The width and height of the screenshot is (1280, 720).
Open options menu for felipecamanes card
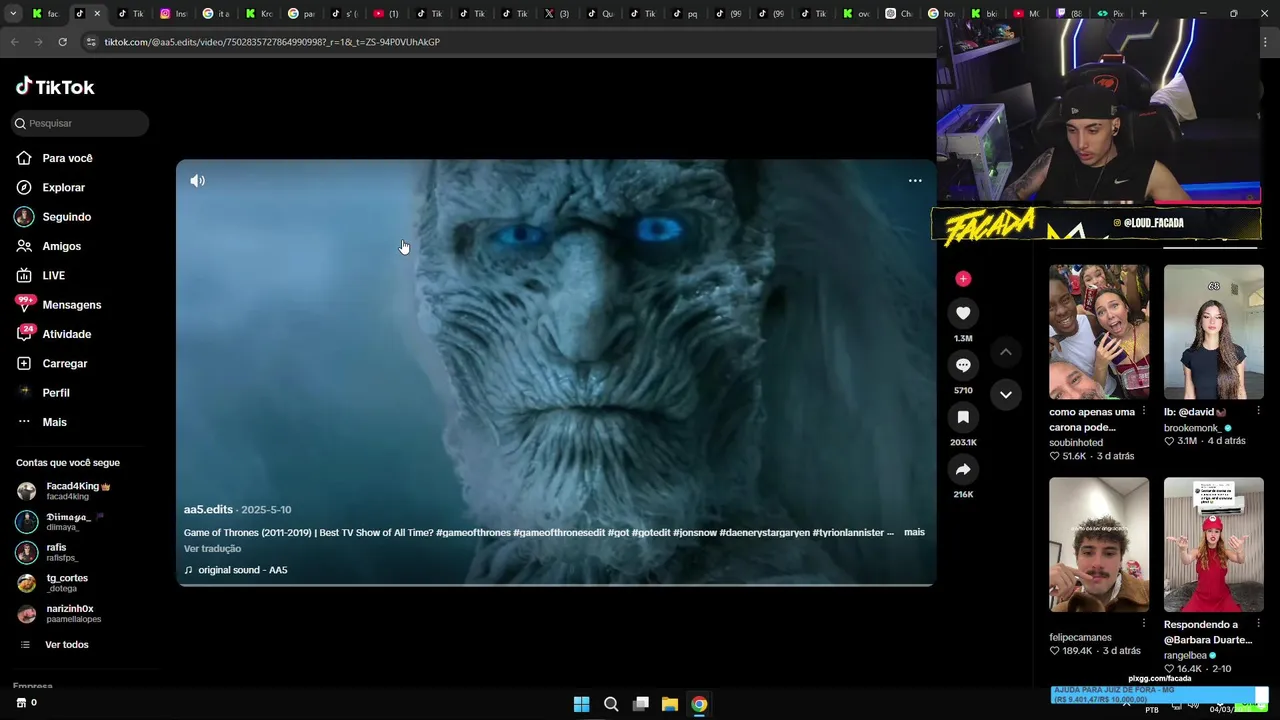1143,625
